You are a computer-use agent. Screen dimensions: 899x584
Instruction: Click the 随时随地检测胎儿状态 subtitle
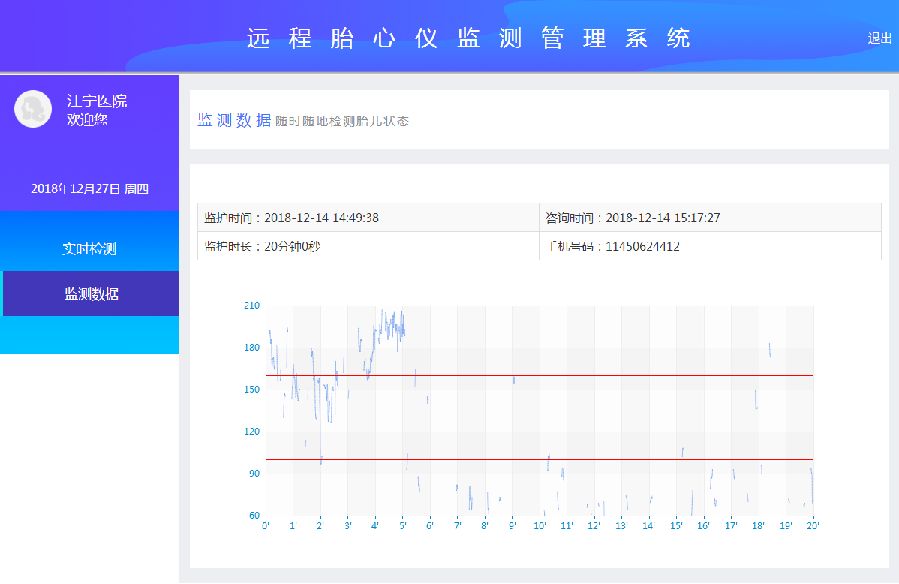tap(342, 121)
